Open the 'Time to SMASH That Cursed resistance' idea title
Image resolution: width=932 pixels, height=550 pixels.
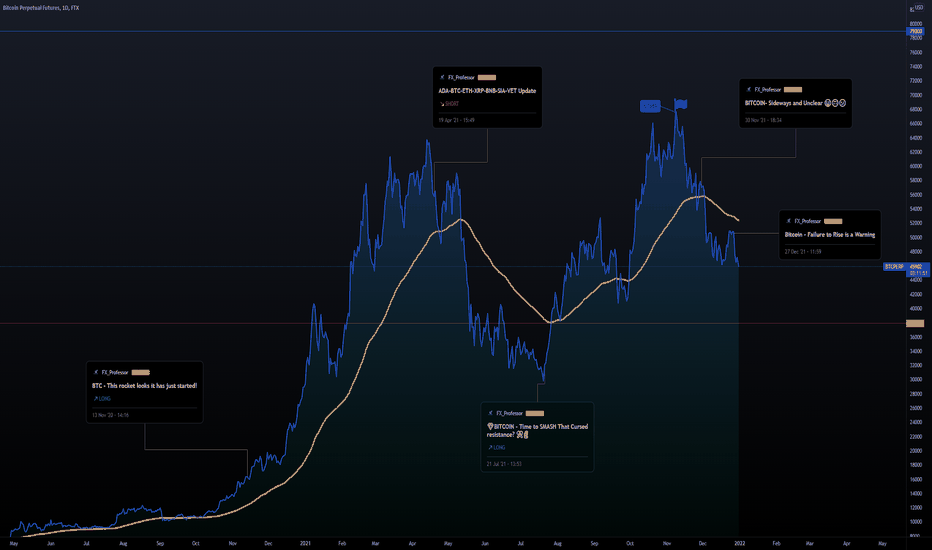coord(537,430)
